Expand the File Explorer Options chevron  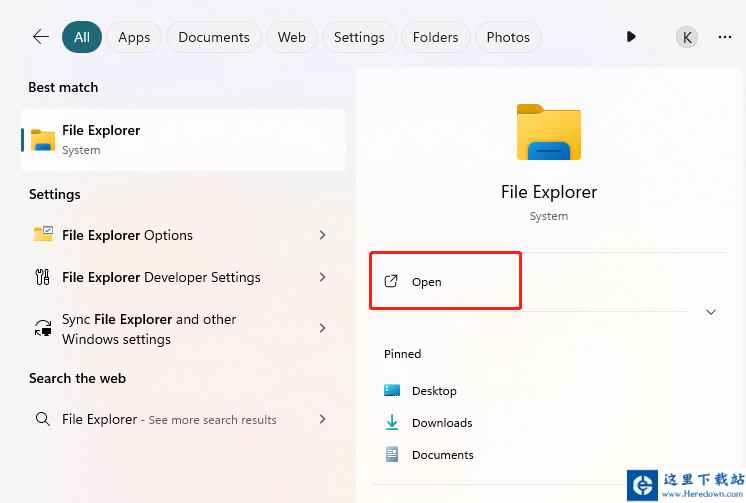[x=323, y=235]
